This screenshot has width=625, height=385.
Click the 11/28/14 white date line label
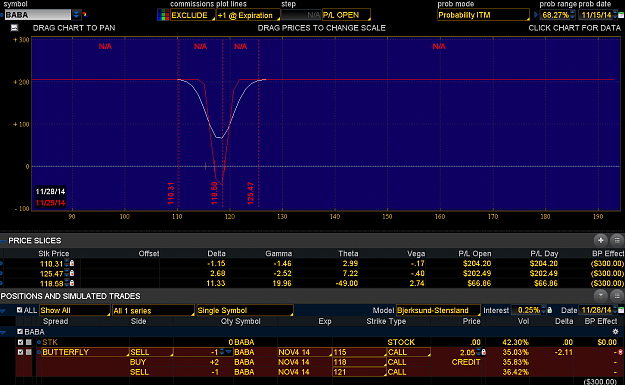pyautogui.click(x=50, y=191)
